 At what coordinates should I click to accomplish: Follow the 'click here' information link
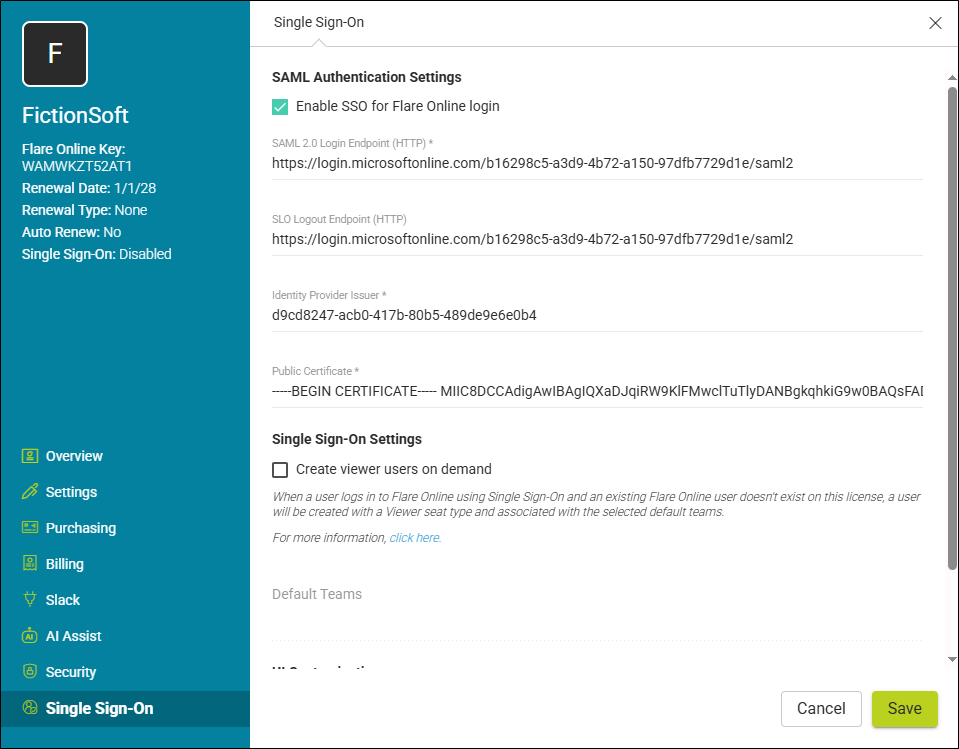point(414,537)
